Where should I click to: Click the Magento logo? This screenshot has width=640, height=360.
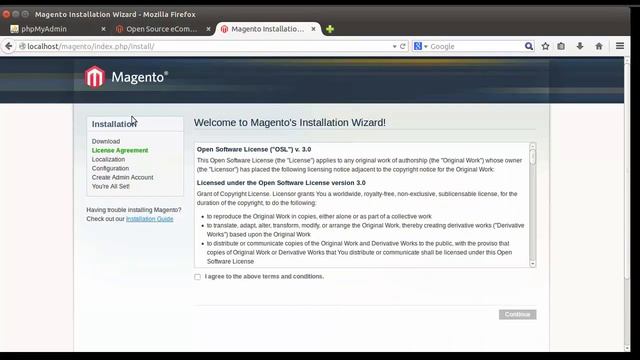126,77
